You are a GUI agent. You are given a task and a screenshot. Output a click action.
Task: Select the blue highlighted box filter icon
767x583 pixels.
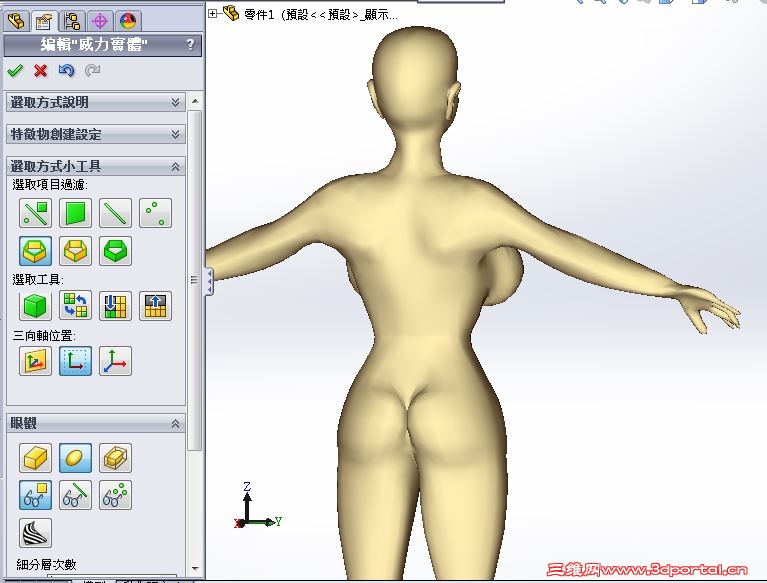pyautogui.click(x=35, y=251)
